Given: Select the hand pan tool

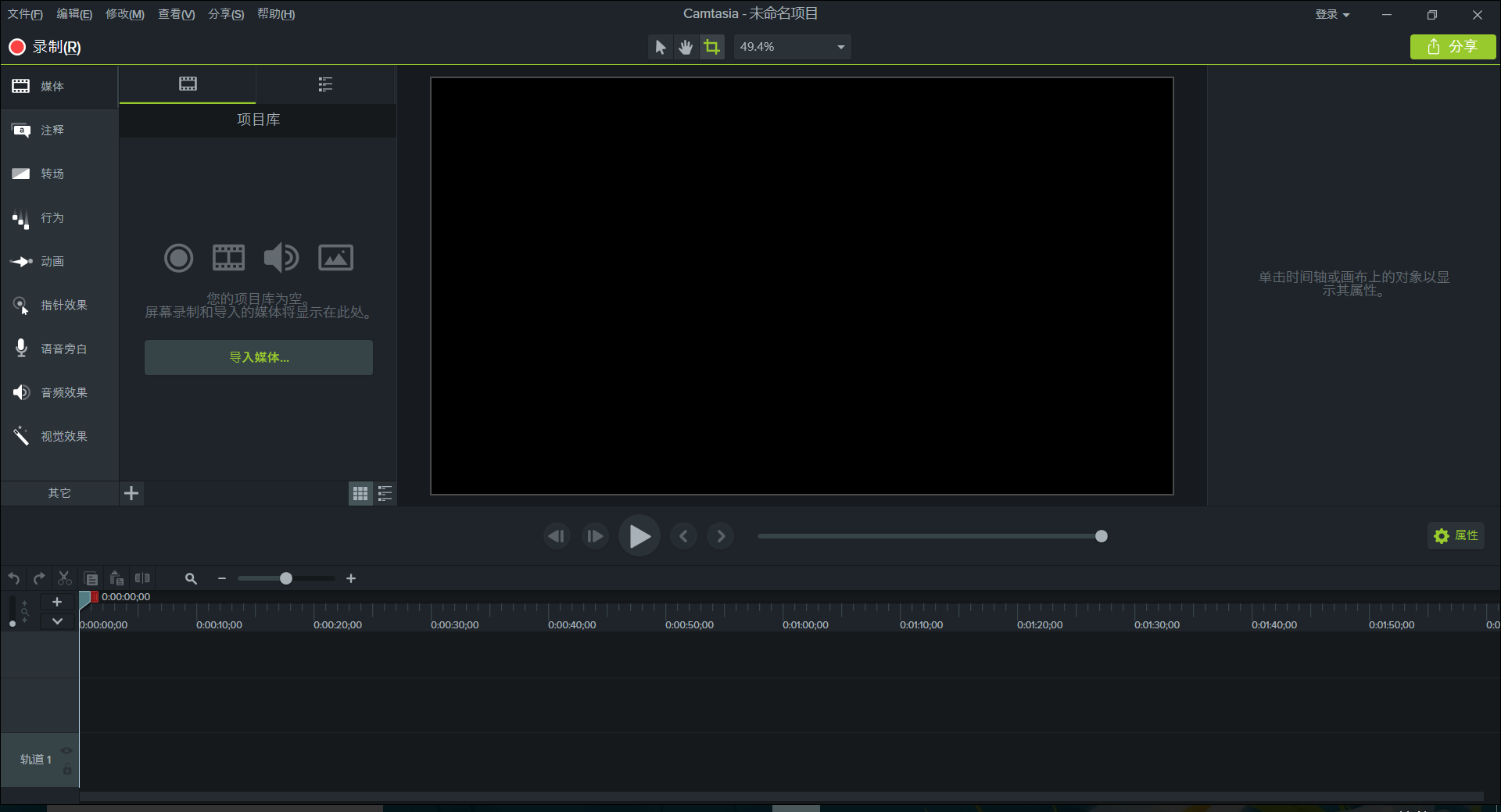Looking at the screenshot, I should (x=686, y=47).
